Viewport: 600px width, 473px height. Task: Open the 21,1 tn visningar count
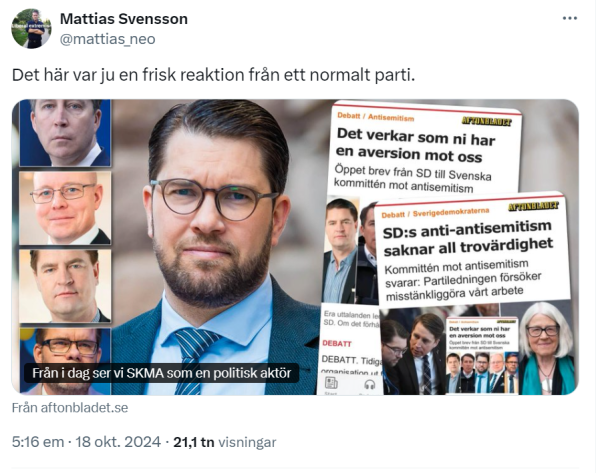(x=225, y=442)
